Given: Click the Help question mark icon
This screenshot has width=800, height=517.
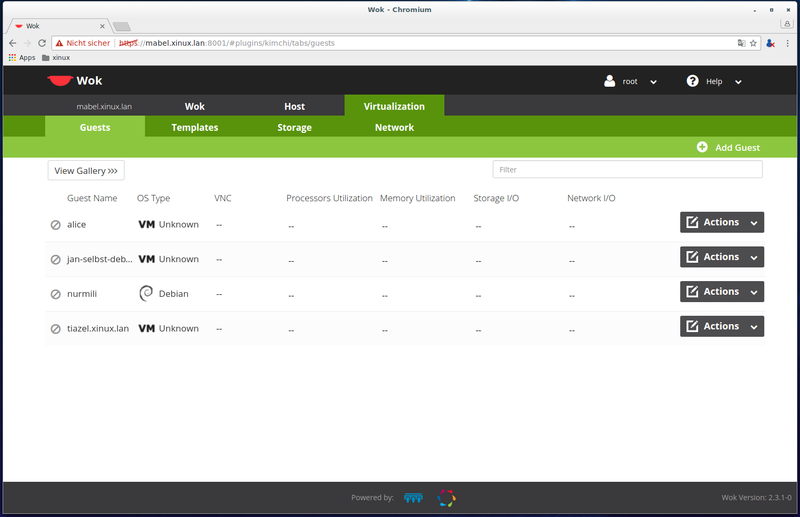Looking at the screenshot, I should point(692,81).
